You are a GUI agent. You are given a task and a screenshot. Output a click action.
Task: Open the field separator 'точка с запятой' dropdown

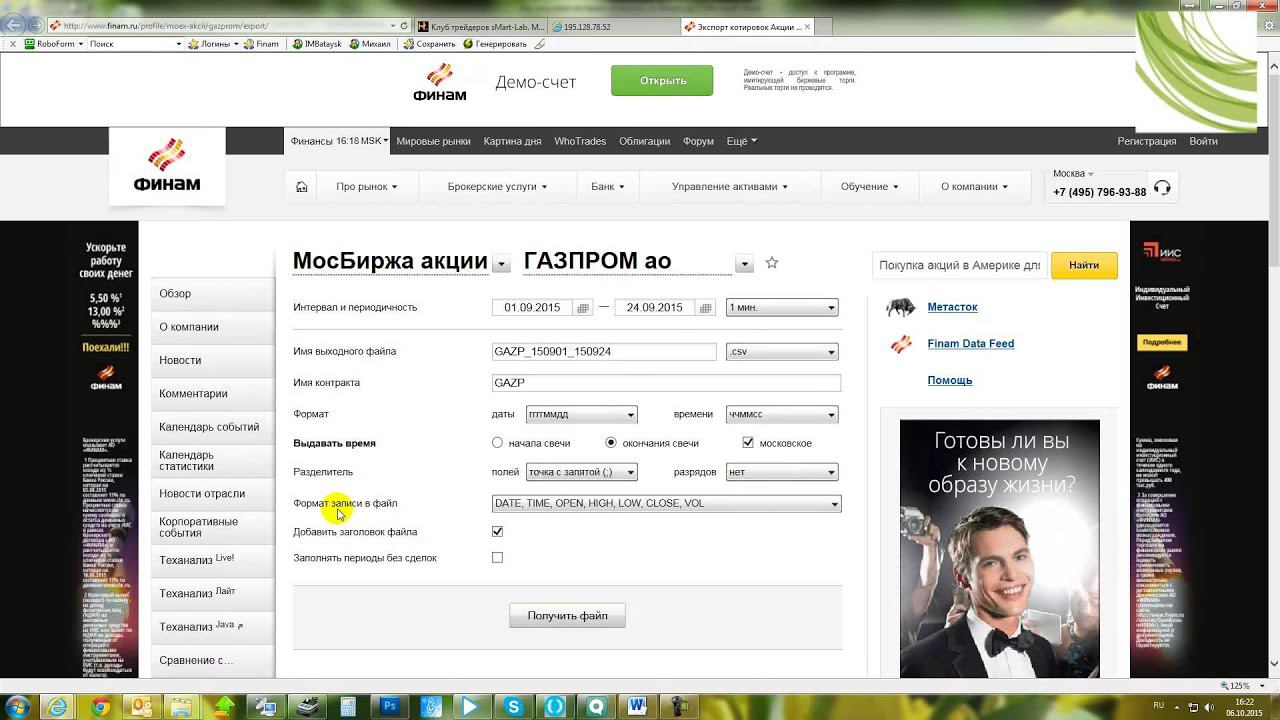[581, 472]
